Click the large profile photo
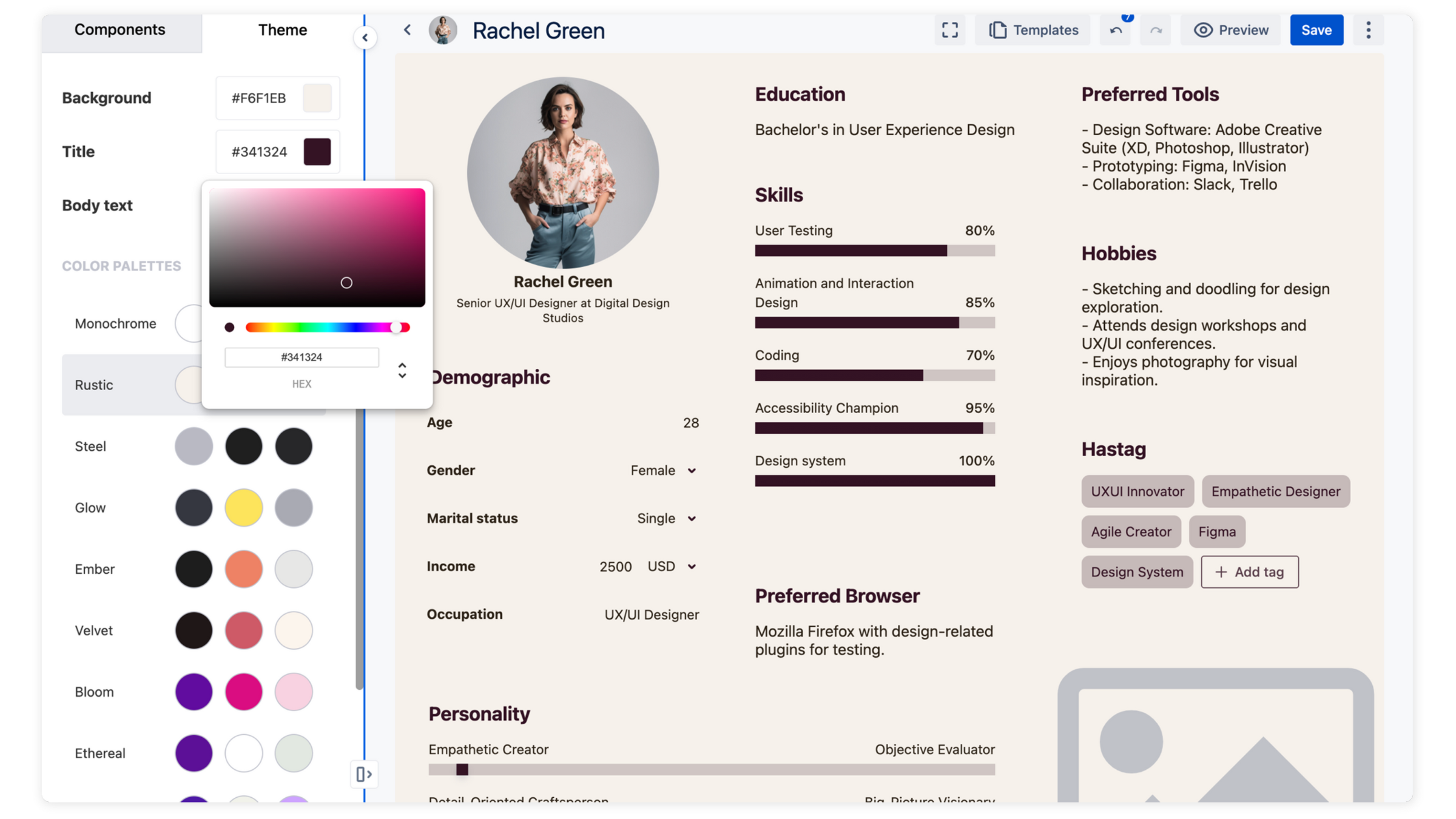The height and width of the screenshot is (819, 1456). pyautogui.click(x=563, y=172)
